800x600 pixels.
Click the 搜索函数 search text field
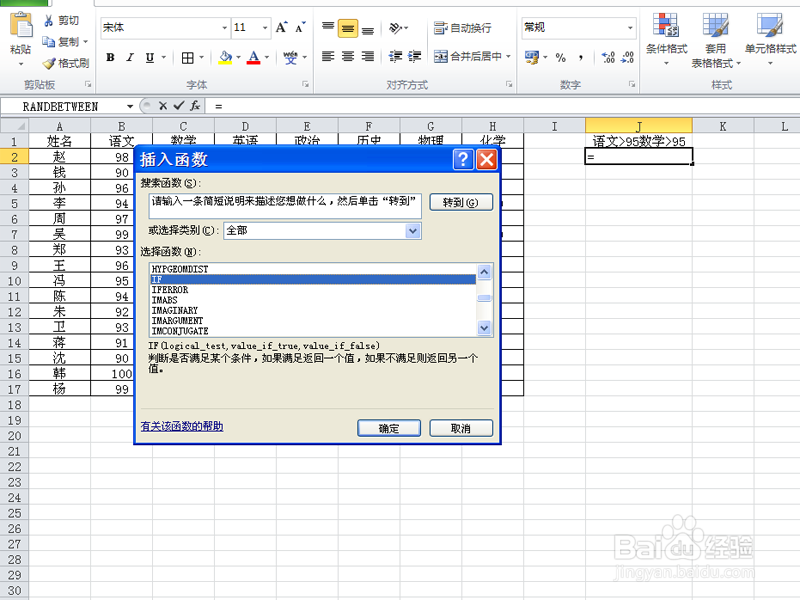[x=285, y=206]
